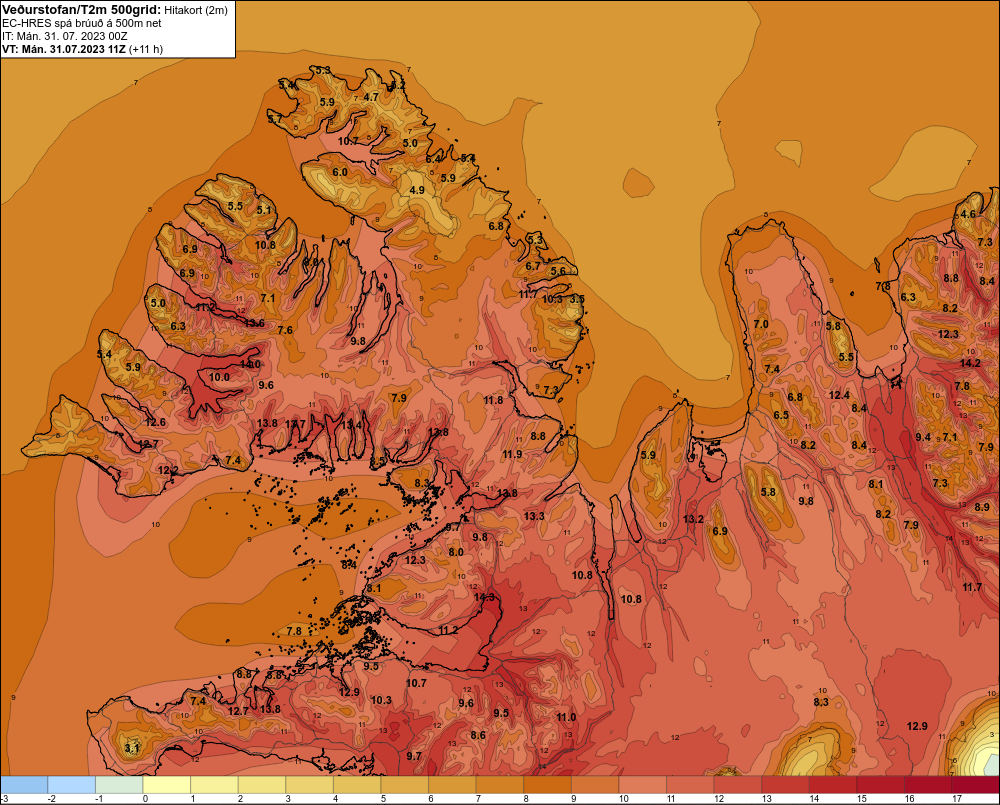Click the 13.6 temperature value
1000x805 pixels.
click(254, 323)
